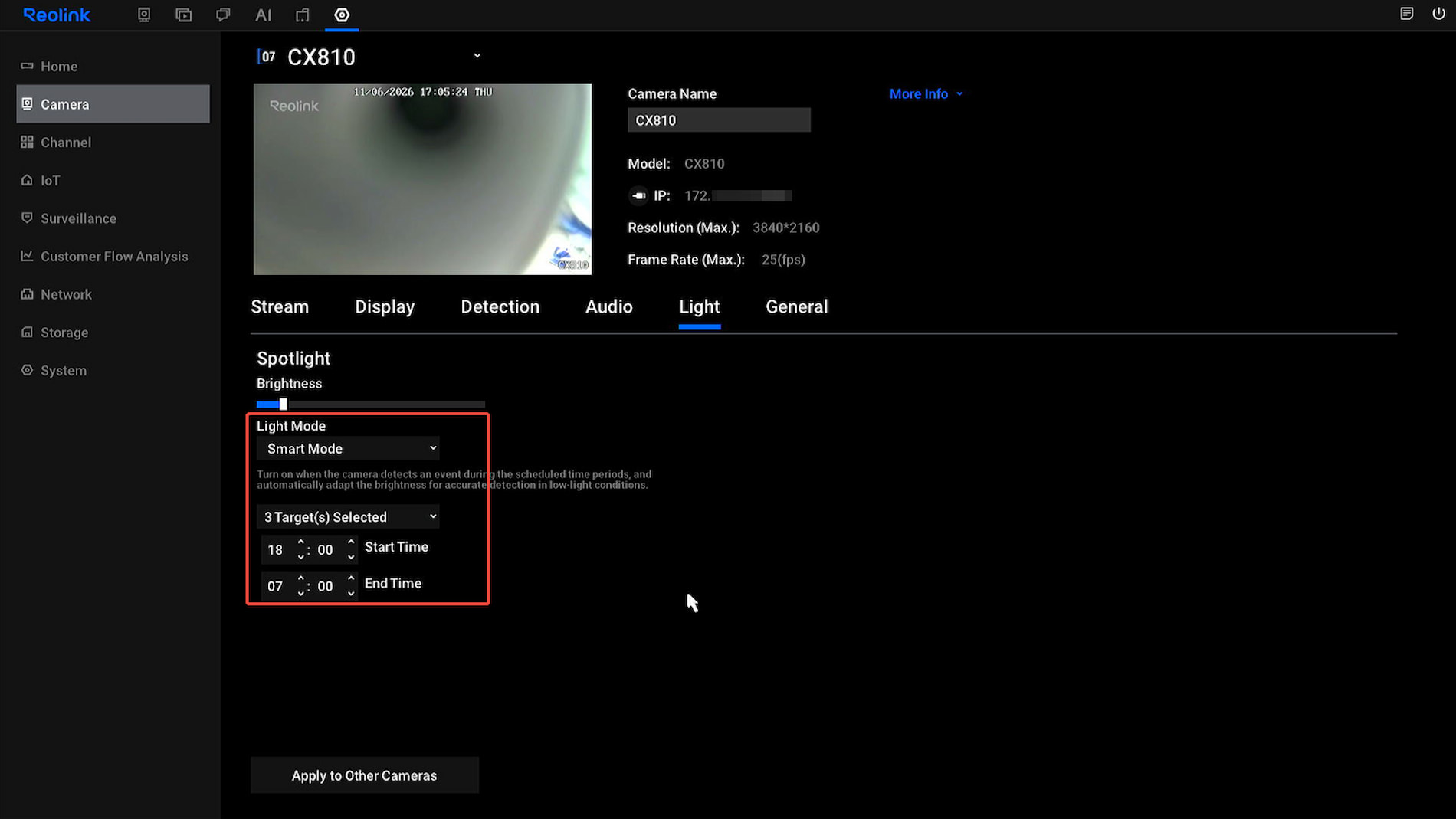
Task: Open Customer Flow Analysis in sidebar
Action: click(x=113, y=256)
